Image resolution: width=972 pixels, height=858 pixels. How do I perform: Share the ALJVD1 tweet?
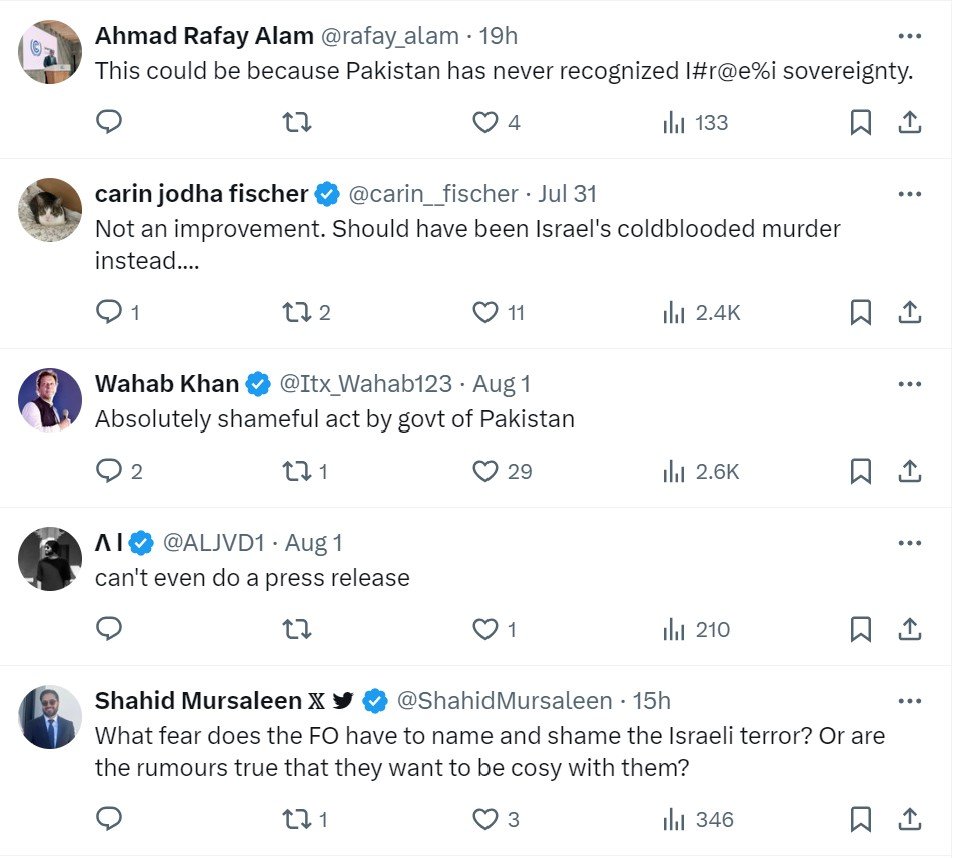click(x=909, y=629)
